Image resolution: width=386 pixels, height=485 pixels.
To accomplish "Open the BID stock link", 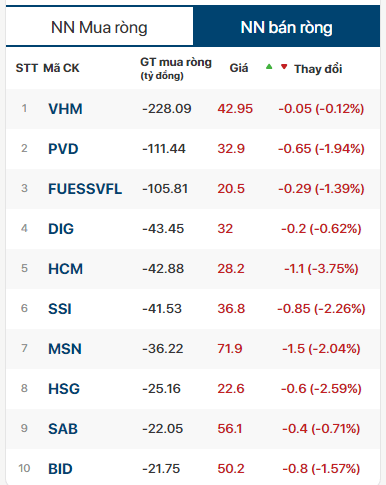I will coord(60,469).
